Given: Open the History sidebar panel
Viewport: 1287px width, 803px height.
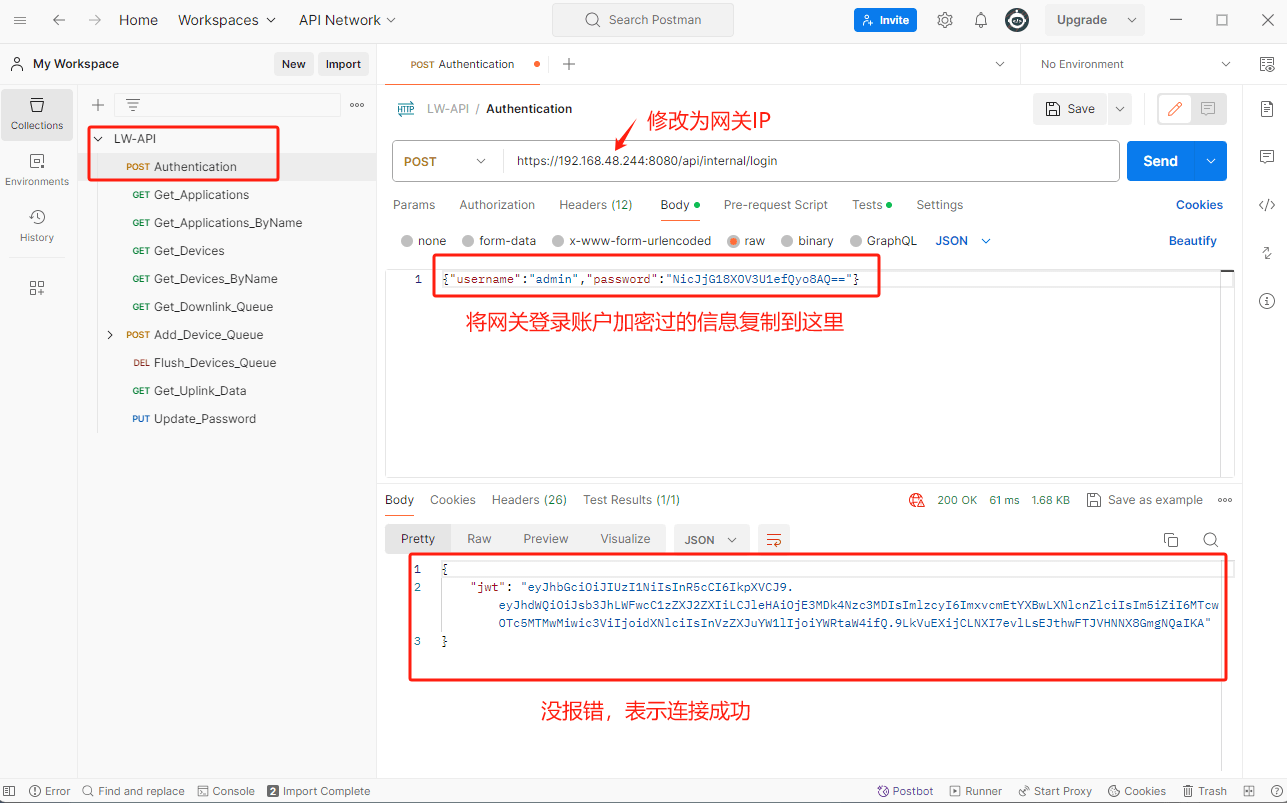Looking at the screenshot, I should 37,226.
